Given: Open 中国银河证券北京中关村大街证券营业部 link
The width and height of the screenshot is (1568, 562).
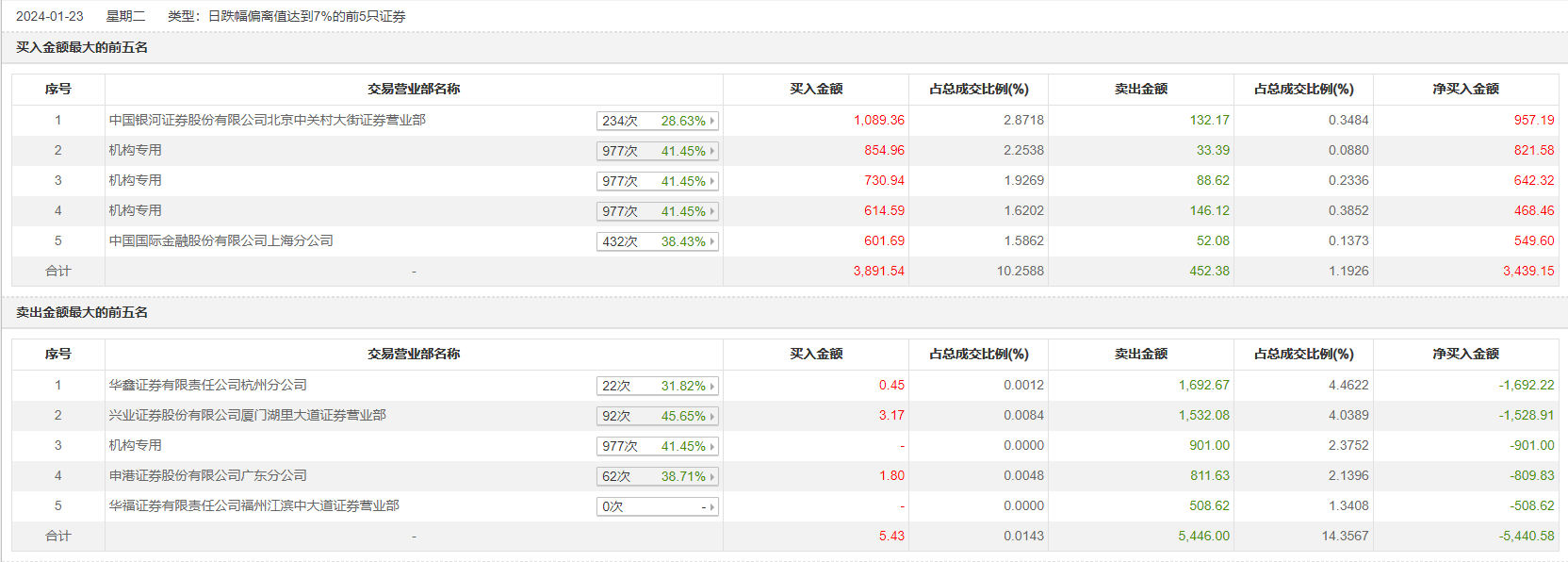Looking at the screenshot, I should [268, 120].
